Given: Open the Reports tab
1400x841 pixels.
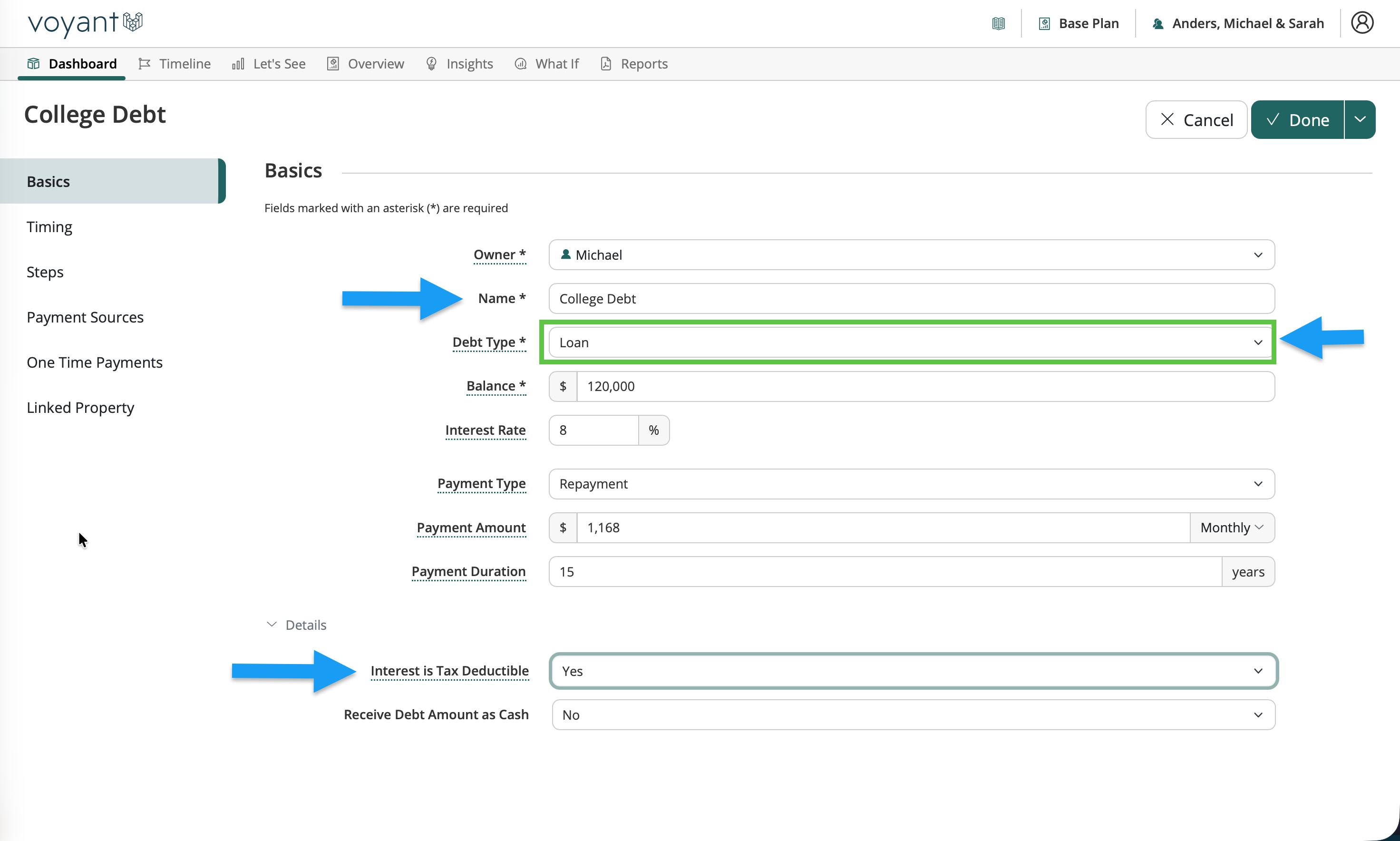Looking at the screenshot, I should 634,63.
